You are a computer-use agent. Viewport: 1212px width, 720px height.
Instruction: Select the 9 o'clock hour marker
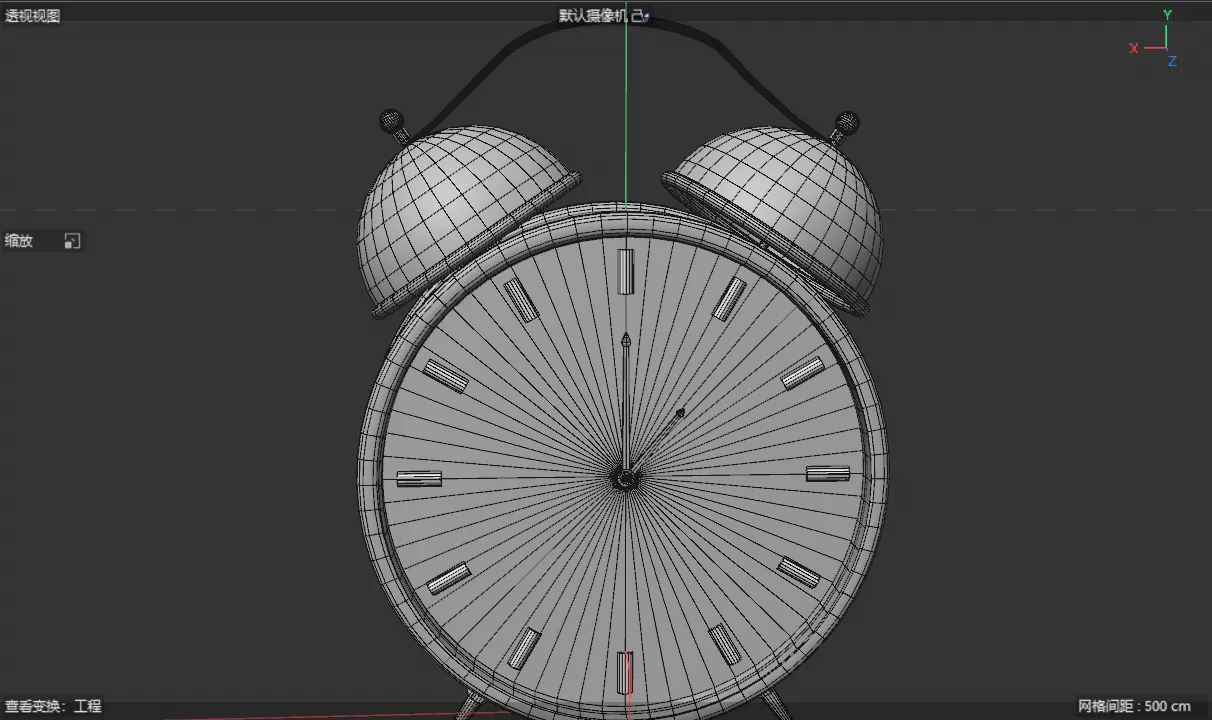coord(419,478)
